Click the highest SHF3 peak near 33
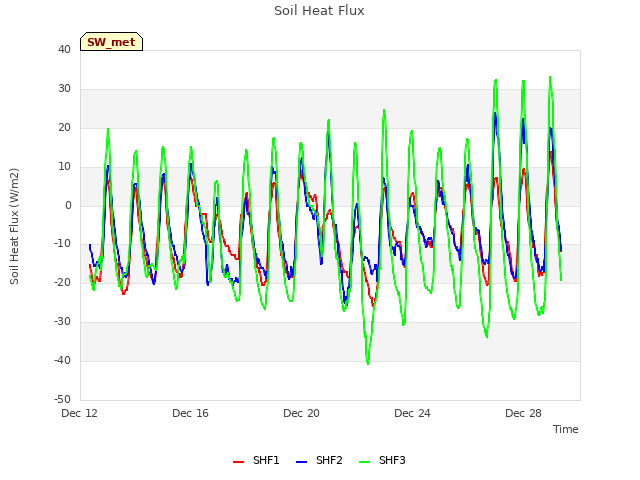This screenshot has height=480, width=640. [550, 77]
